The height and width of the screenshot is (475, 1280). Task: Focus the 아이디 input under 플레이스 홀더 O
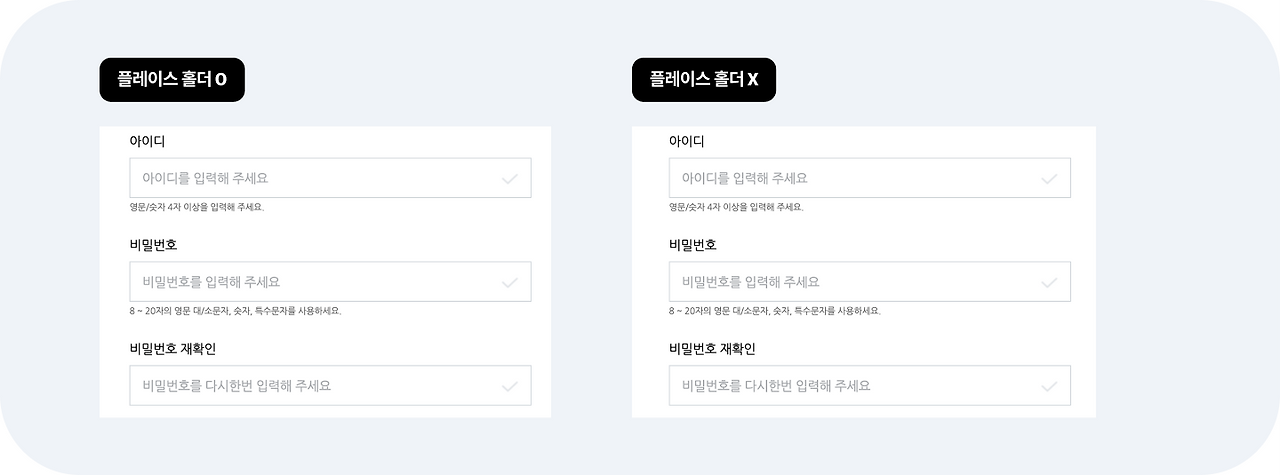[330, 178]
